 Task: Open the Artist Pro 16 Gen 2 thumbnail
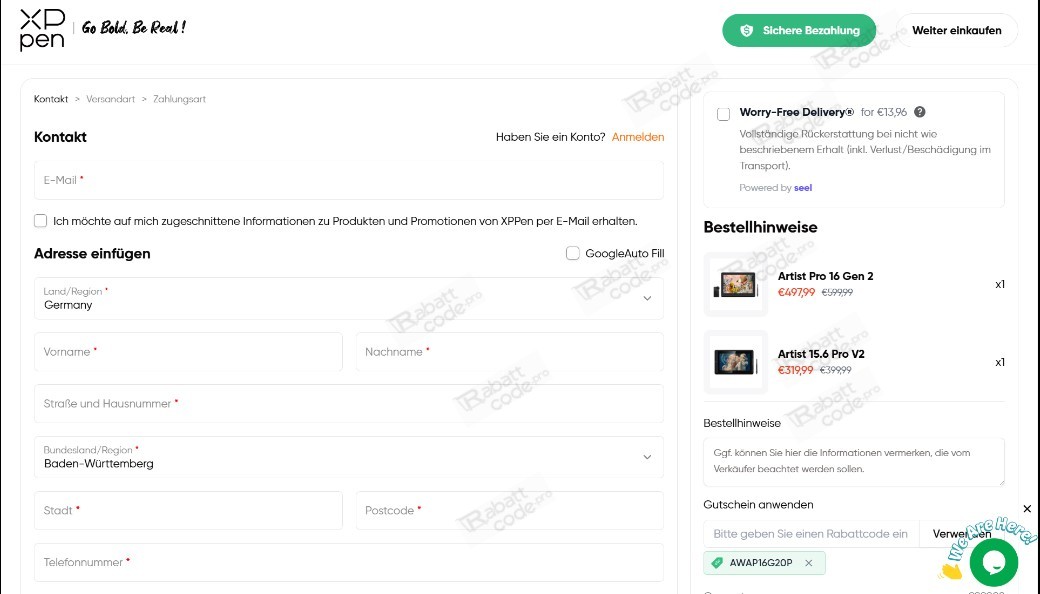[x=736, y=284]
